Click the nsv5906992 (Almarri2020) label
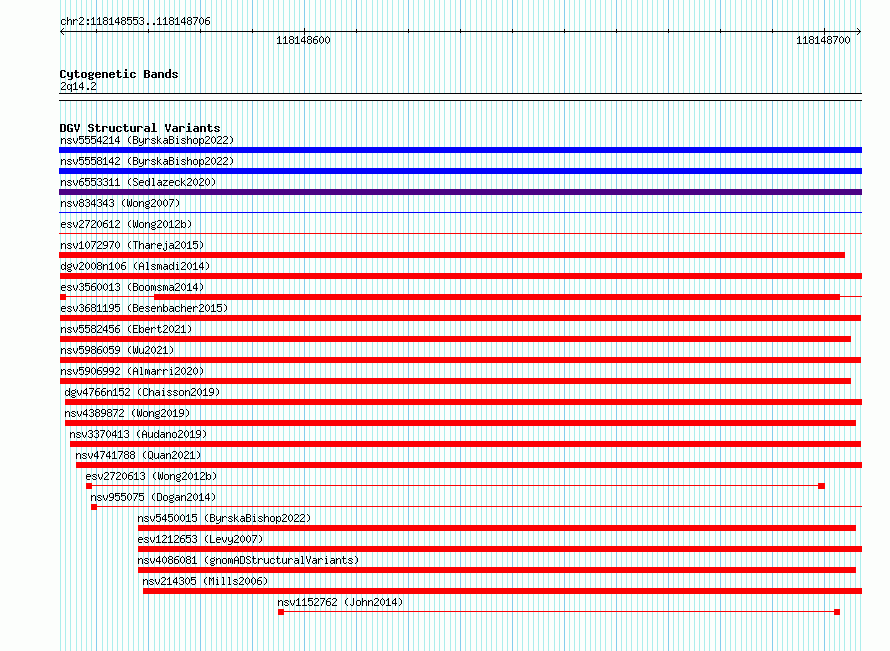The height and width of the screenshot is (651, 890). point(132,371)
